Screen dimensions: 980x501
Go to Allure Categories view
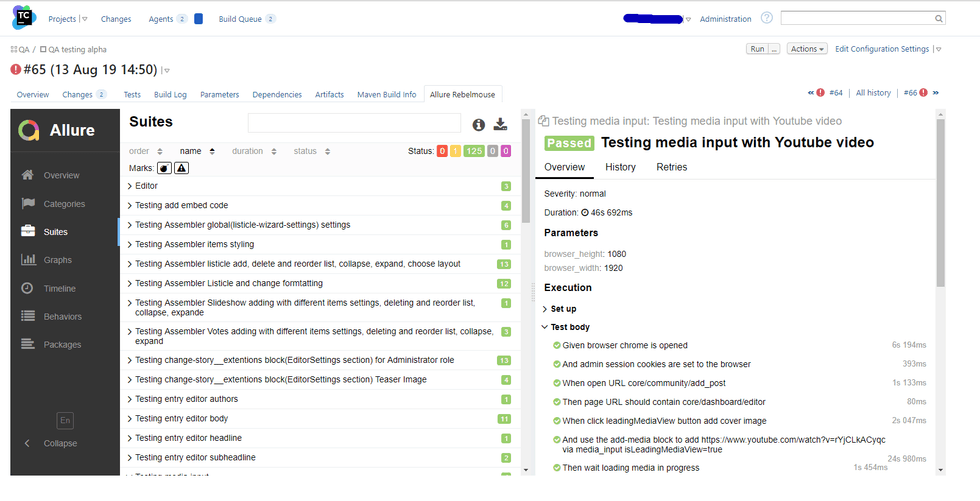coord(64,204)
